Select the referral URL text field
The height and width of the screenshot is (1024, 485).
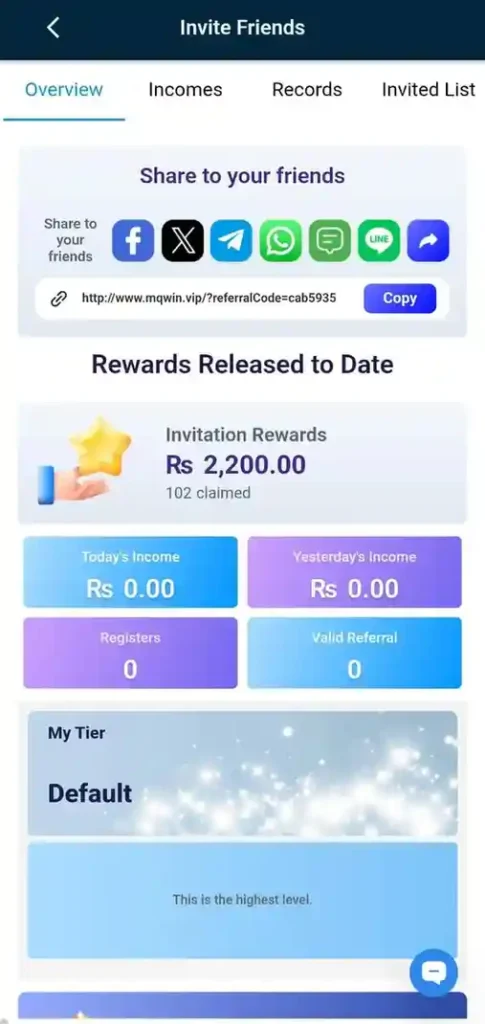pyautogui.click(x=209, y=298)
